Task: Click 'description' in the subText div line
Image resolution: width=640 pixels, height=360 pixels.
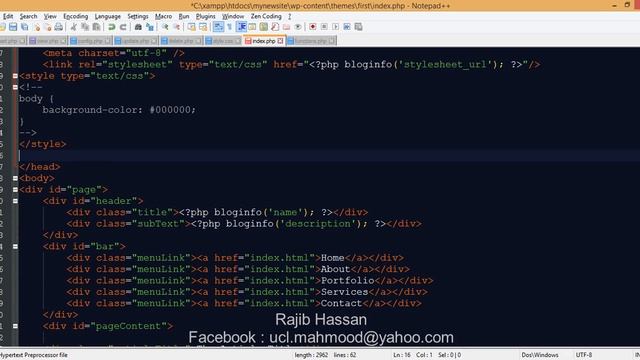Action: (318, 224)
